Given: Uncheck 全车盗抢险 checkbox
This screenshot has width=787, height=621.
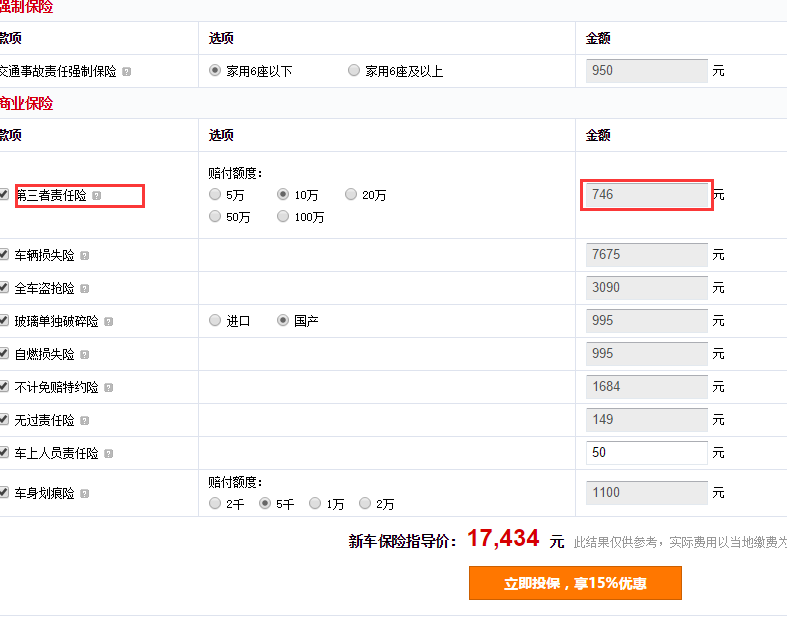Looking at the screenshot, I should (4, 287).
